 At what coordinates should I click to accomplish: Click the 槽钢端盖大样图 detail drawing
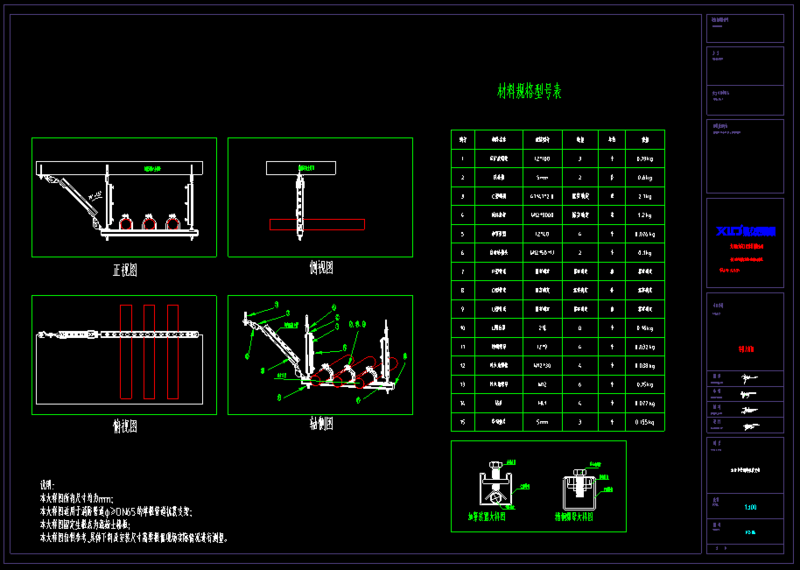[x=578, y=486]
